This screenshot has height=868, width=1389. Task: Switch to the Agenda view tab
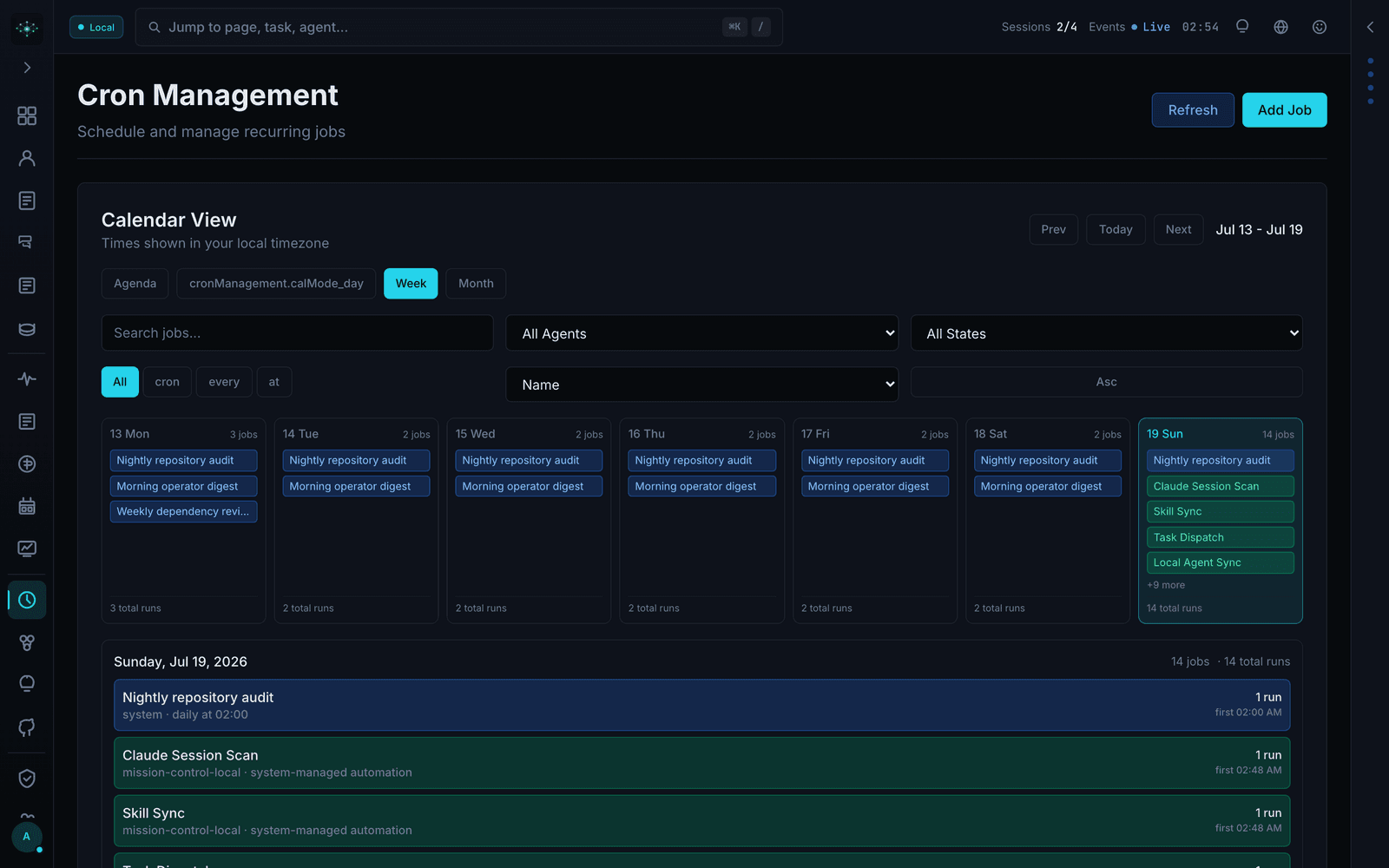[x=135, y=284]
